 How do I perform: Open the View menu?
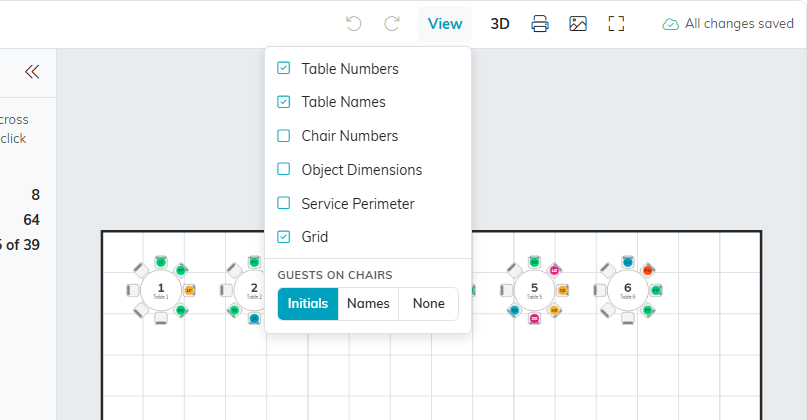point(445,24)
